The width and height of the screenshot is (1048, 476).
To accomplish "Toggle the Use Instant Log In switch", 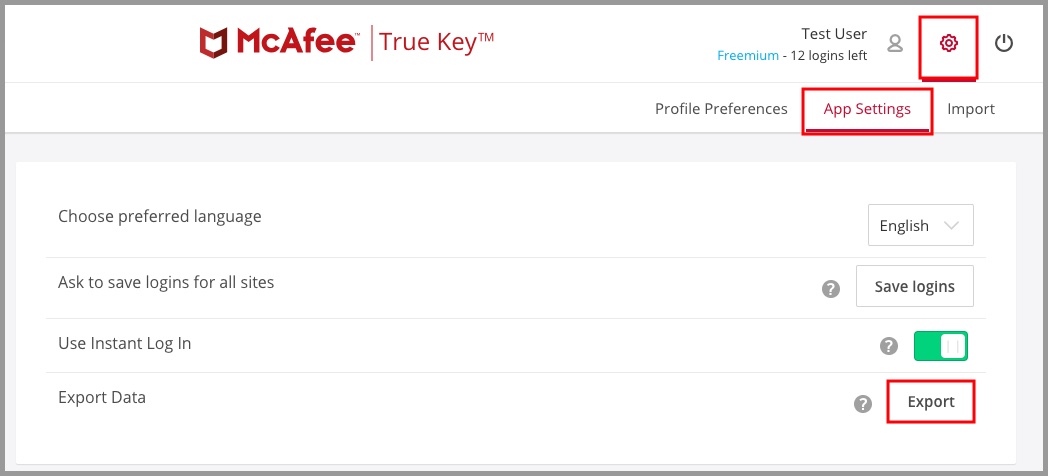I will pos(941,346).
